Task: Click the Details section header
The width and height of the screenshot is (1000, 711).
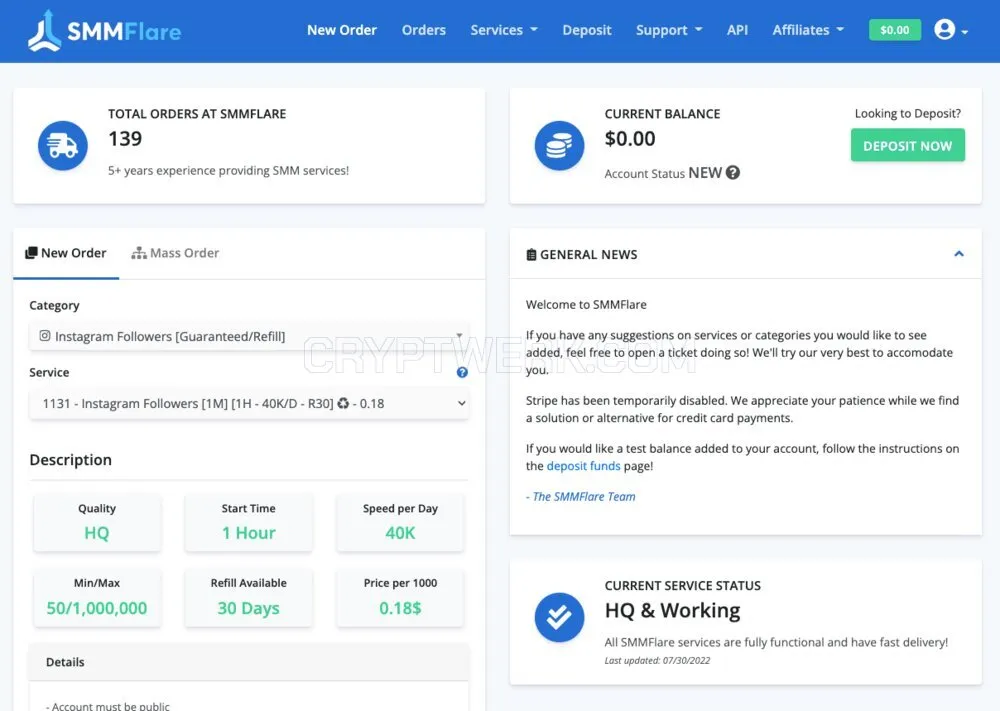Action: (x=249, y=662)
